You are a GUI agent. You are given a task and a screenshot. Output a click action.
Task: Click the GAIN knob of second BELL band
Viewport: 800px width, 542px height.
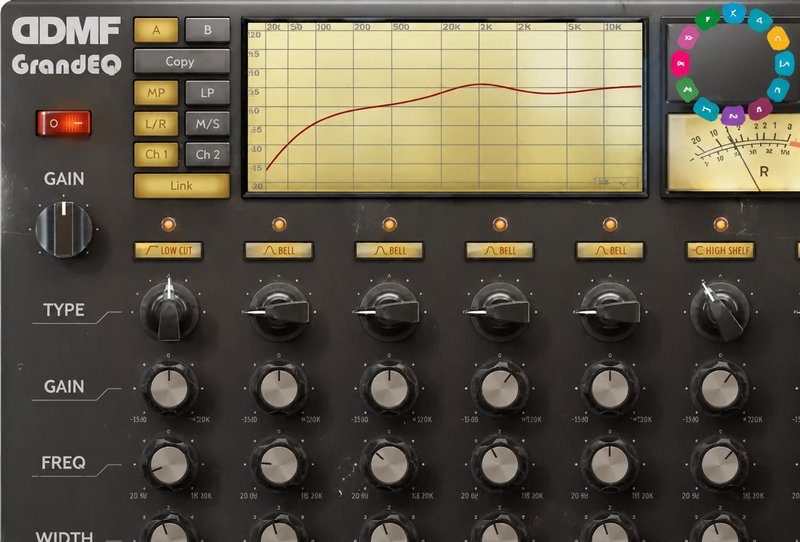click(x=389, y=388)
